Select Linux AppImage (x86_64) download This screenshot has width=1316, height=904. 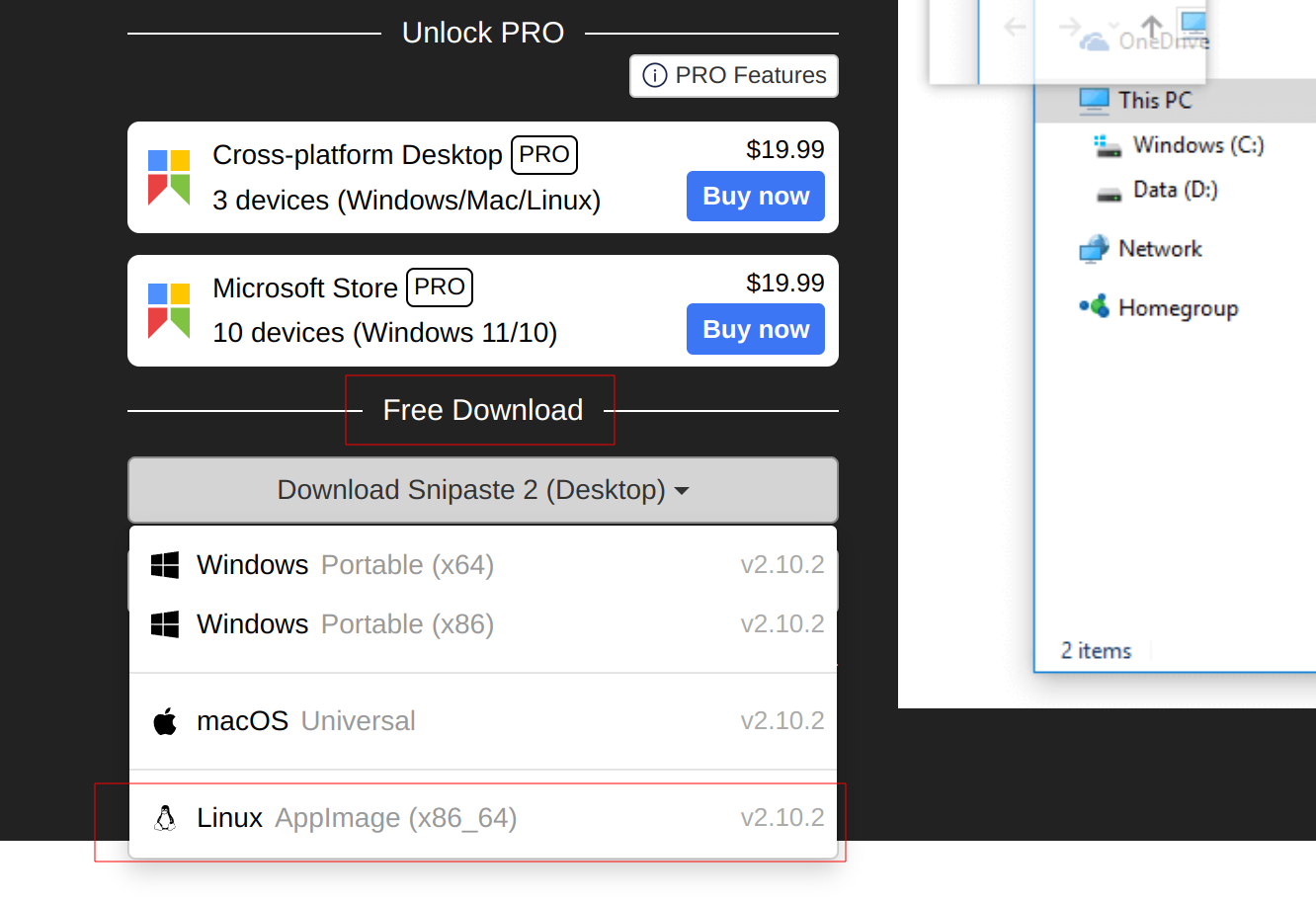pyautogui.click(x=483, y=818)
